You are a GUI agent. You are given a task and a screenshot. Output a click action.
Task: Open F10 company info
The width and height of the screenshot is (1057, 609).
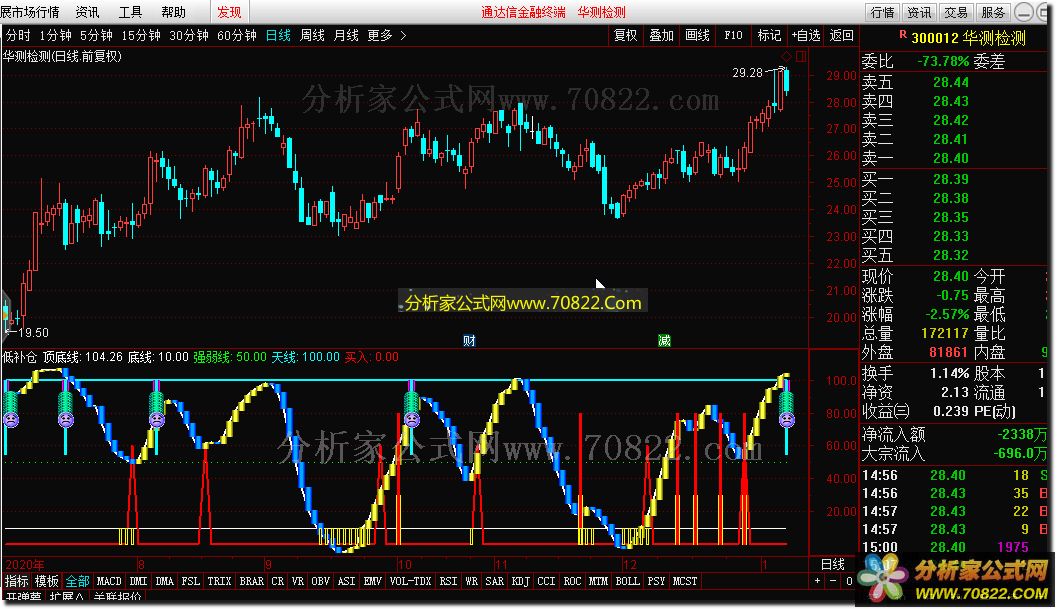[733, 35]
